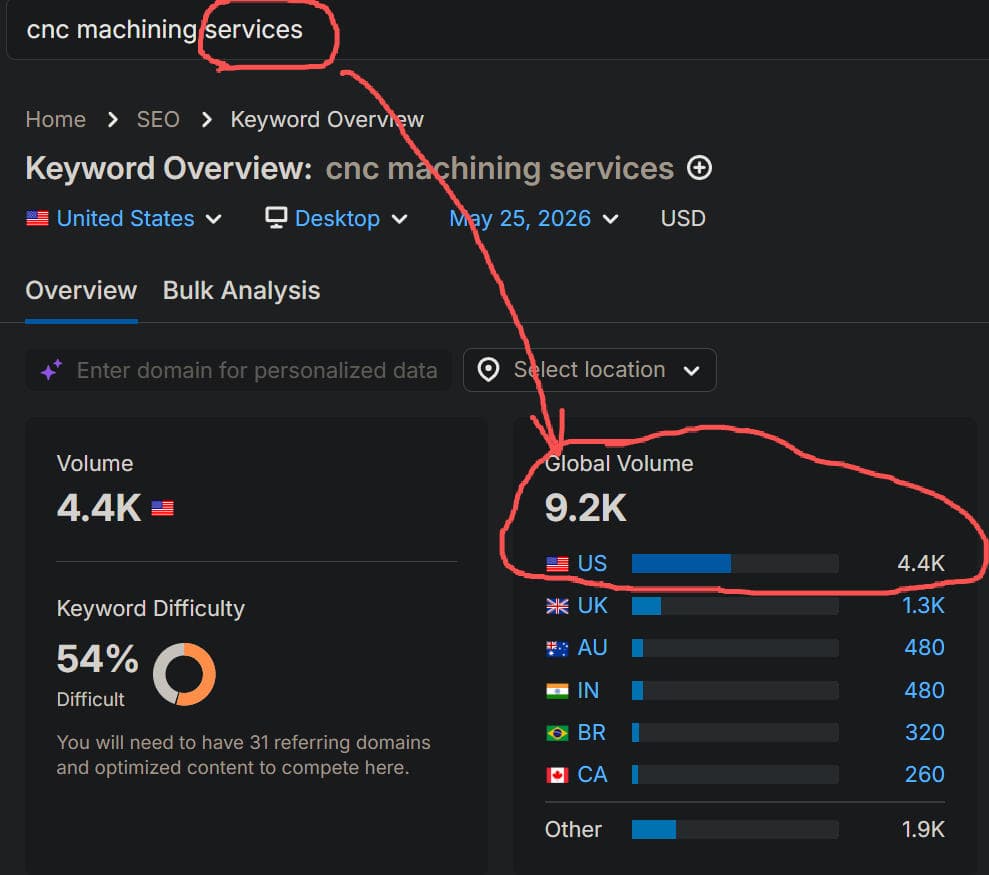Focus the Enter domain for personalized data field
Screen dimensions: 989x875
tap(238, 370)
